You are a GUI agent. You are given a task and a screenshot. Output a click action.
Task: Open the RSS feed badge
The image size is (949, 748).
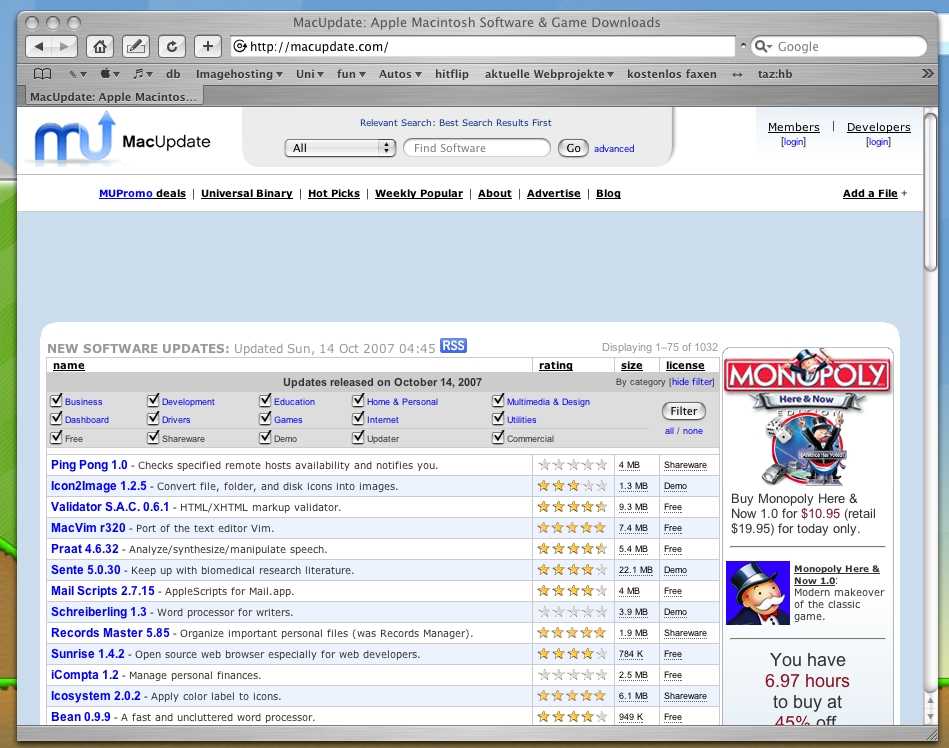(453, 346)
